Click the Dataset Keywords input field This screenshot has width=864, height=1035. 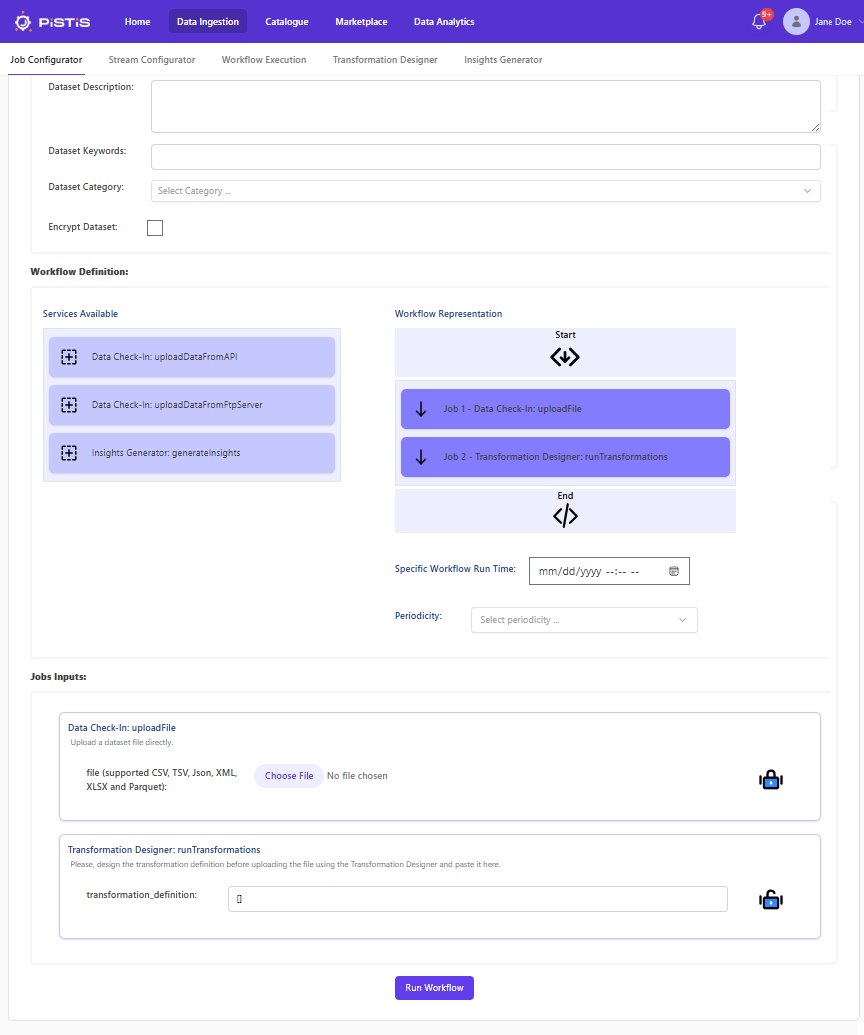tap(486, 157)
